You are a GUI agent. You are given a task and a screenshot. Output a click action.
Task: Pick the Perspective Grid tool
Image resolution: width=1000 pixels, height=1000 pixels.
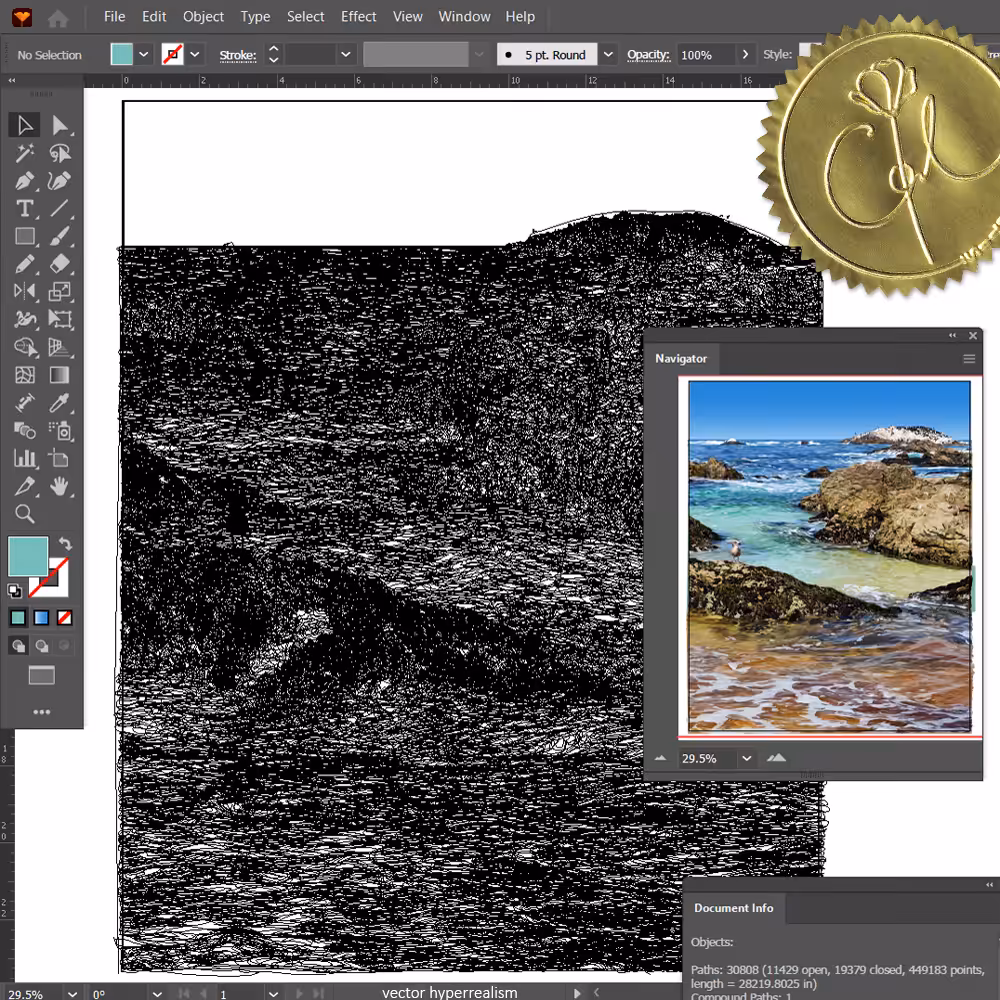point(60,347)
